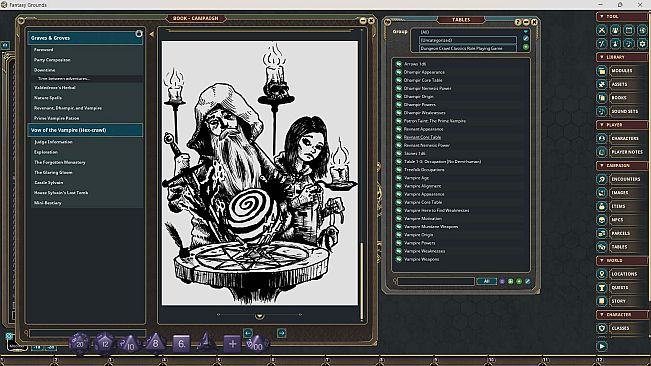Open Books library icon
The width and height of the screenshot is (651, 366).
pos(602,98)
